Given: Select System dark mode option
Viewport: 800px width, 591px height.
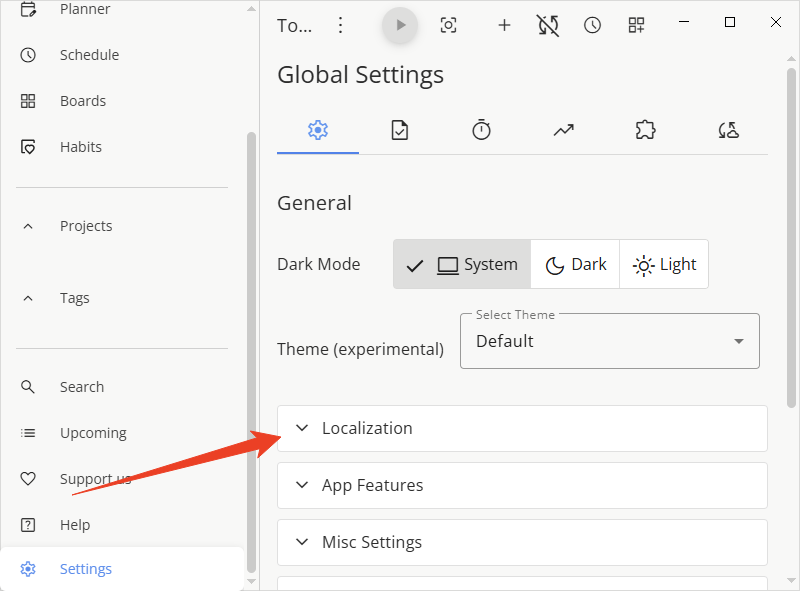Looking at the screenshot, I should point(462,264).
